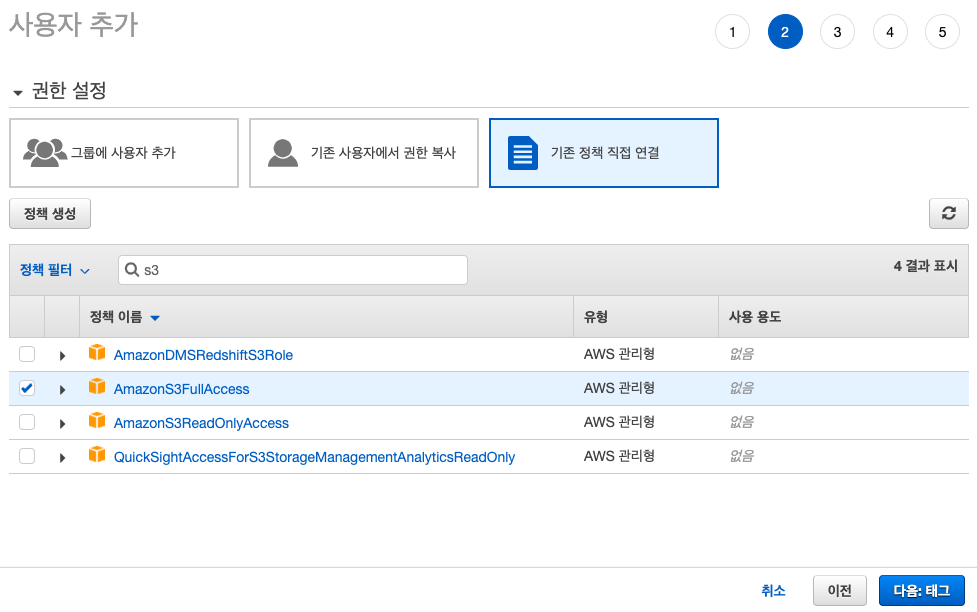Collapse the 권한 설정 section
The height and width of the screenshot is (612, 977).
(17, 90)
